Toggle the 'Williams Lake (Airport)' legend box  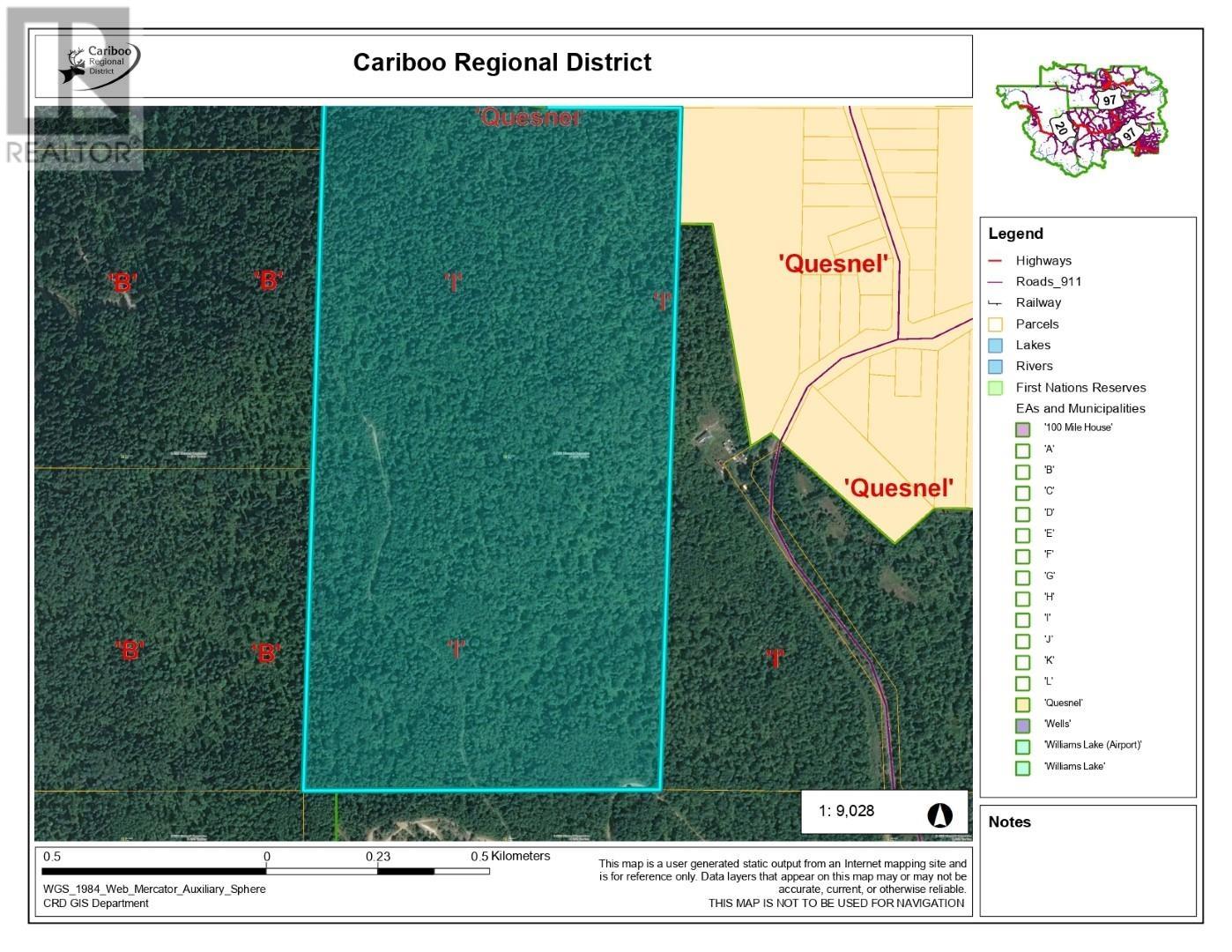[1022, 747]
